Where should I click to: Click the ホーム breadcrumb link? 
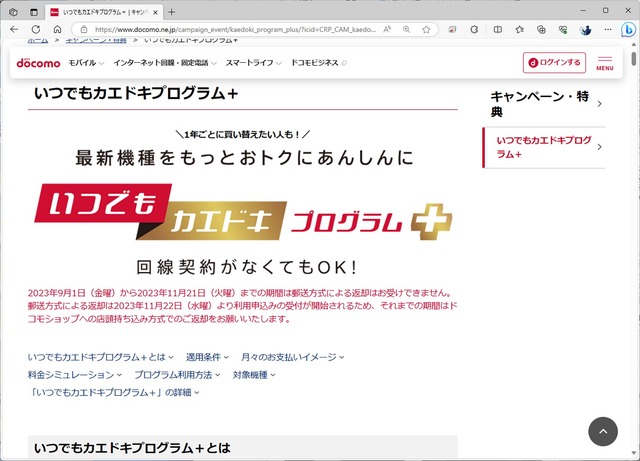coord(38,40)
